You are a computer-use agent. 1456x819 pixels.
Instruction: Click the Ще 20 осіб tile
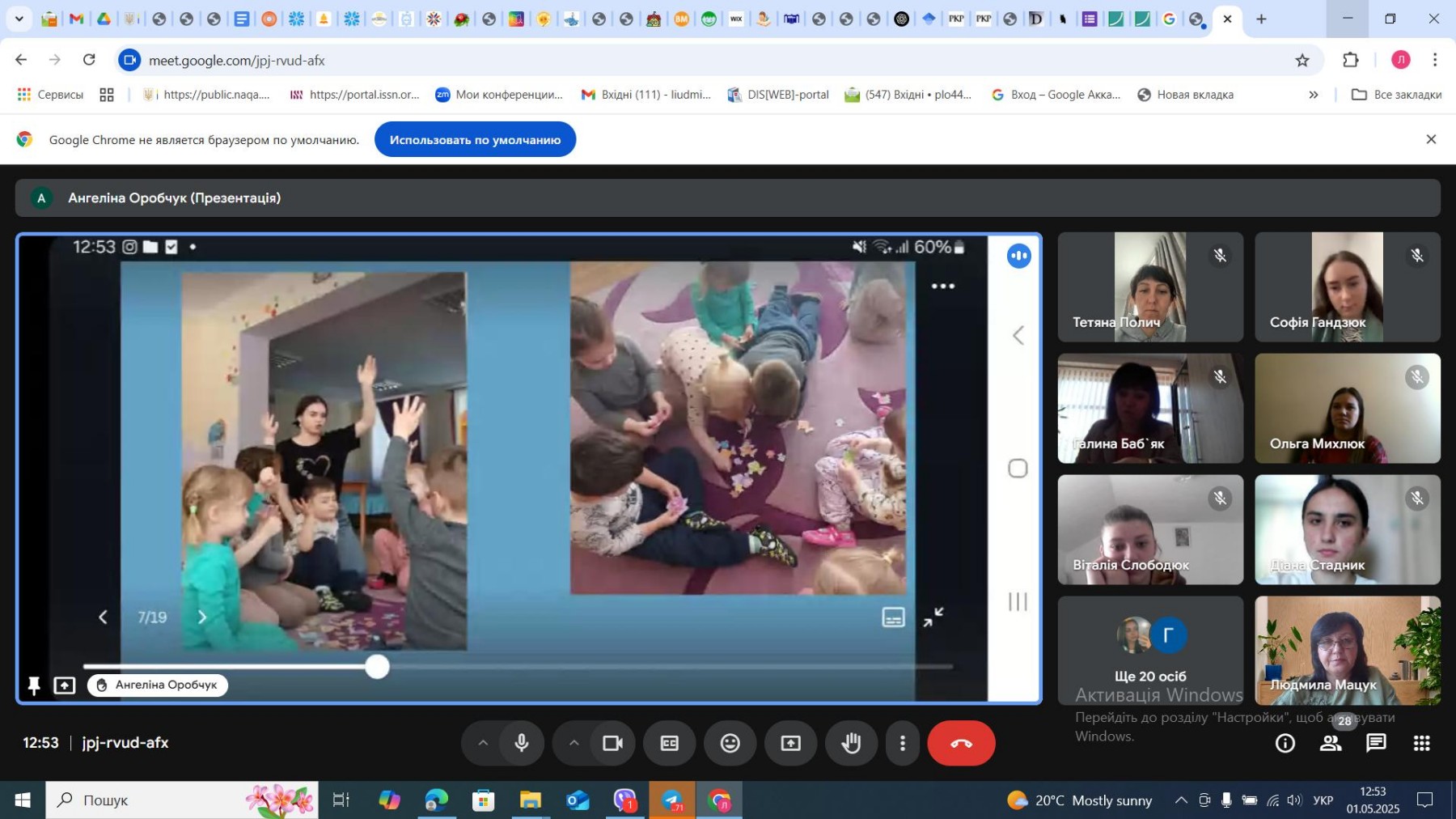click(1149, 650)
